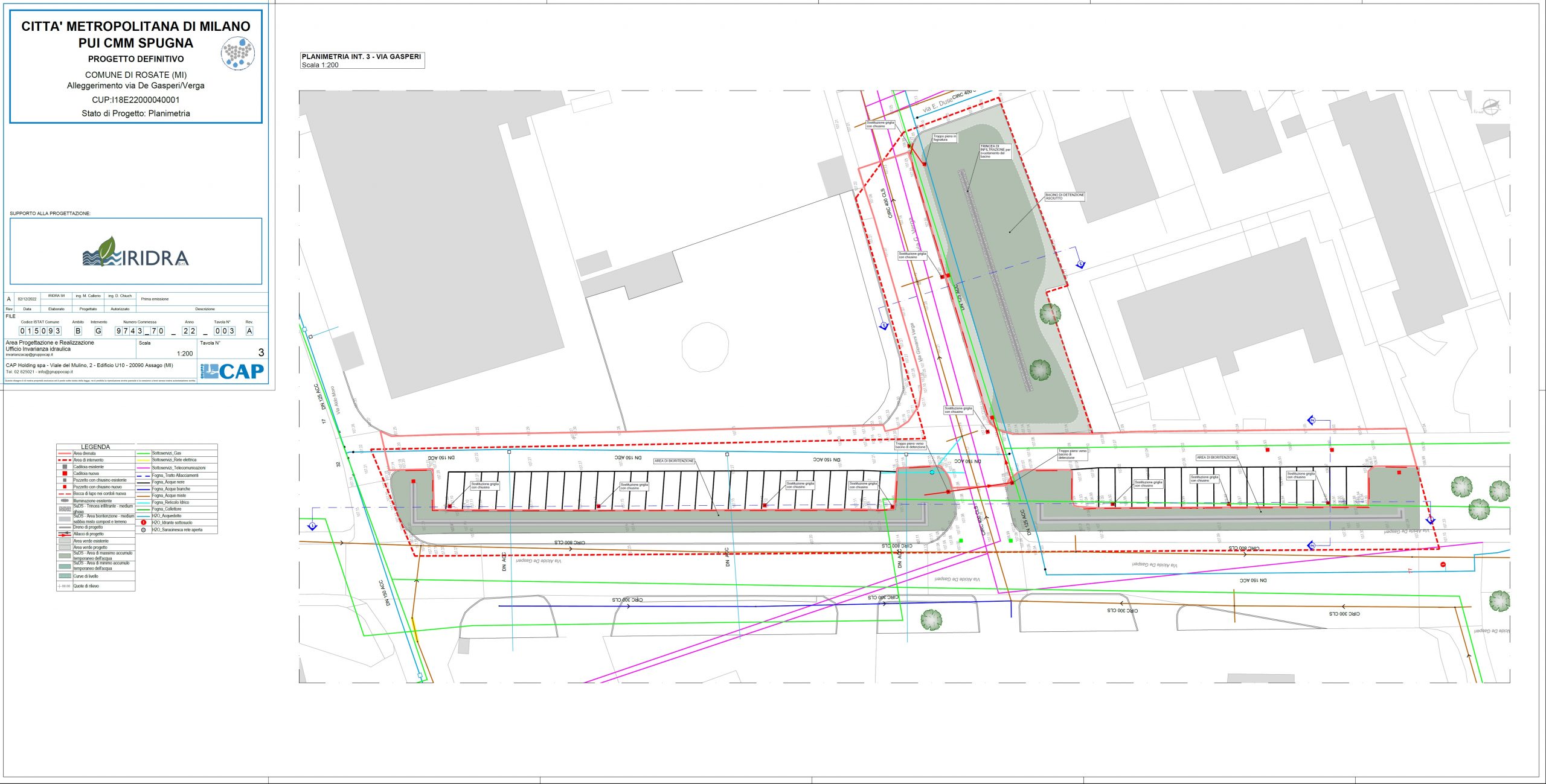
Task: Click the magenta Sottoservizi_Telecomunicazioni line sample
Action: [x=144, y=468]
